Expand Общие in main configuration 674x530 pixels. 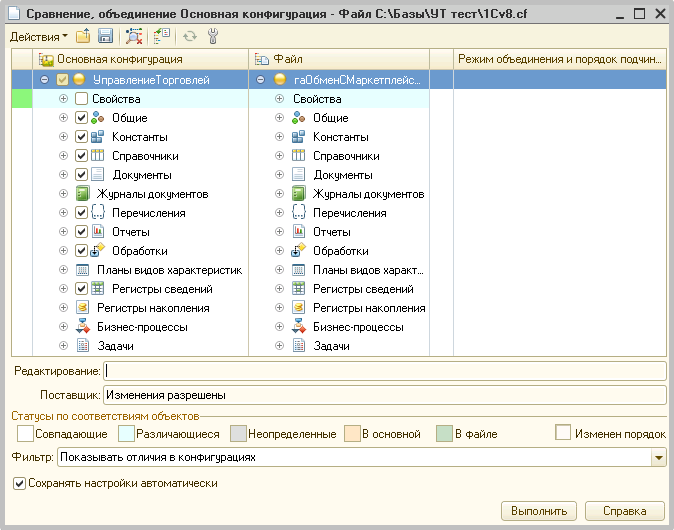63,117
